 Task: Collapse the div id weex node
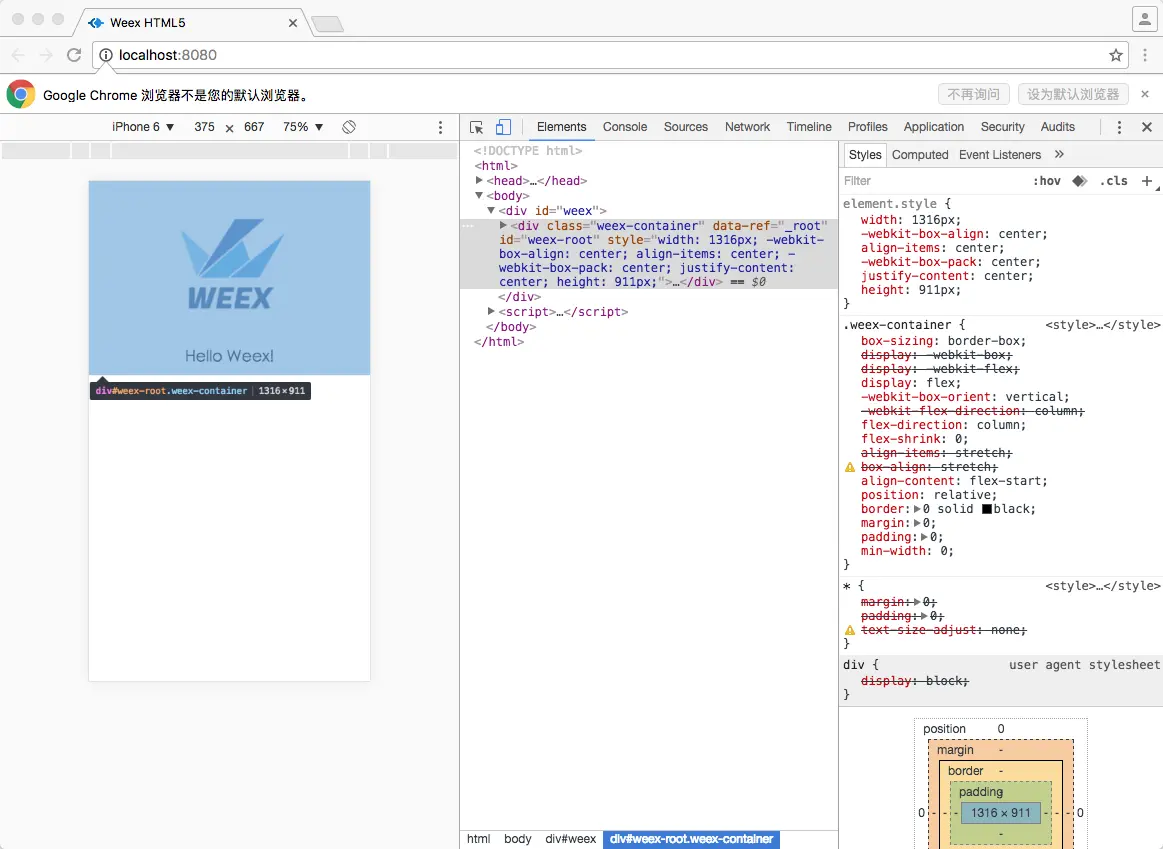[x=491, y=211]
